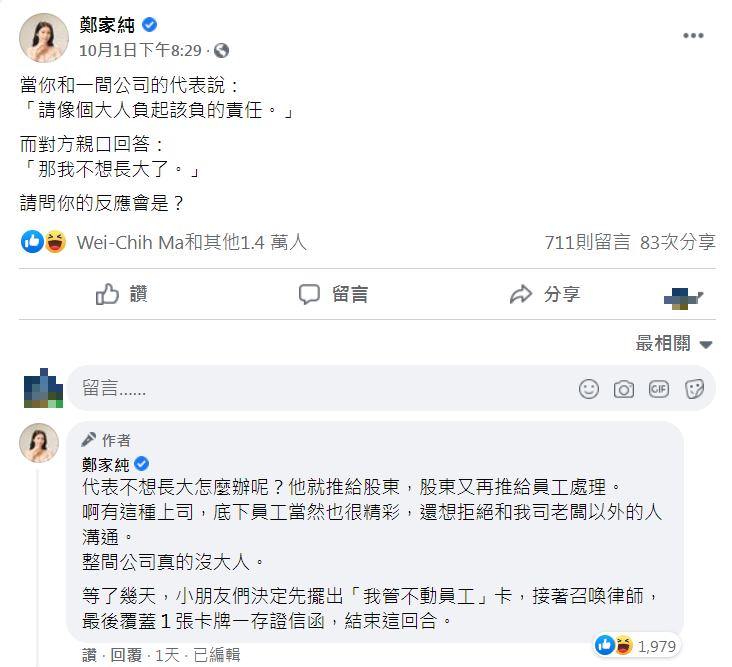Screen dimensions: 732x667
Task: Open the post author's profile picture at top
Action: coord(44,38)
